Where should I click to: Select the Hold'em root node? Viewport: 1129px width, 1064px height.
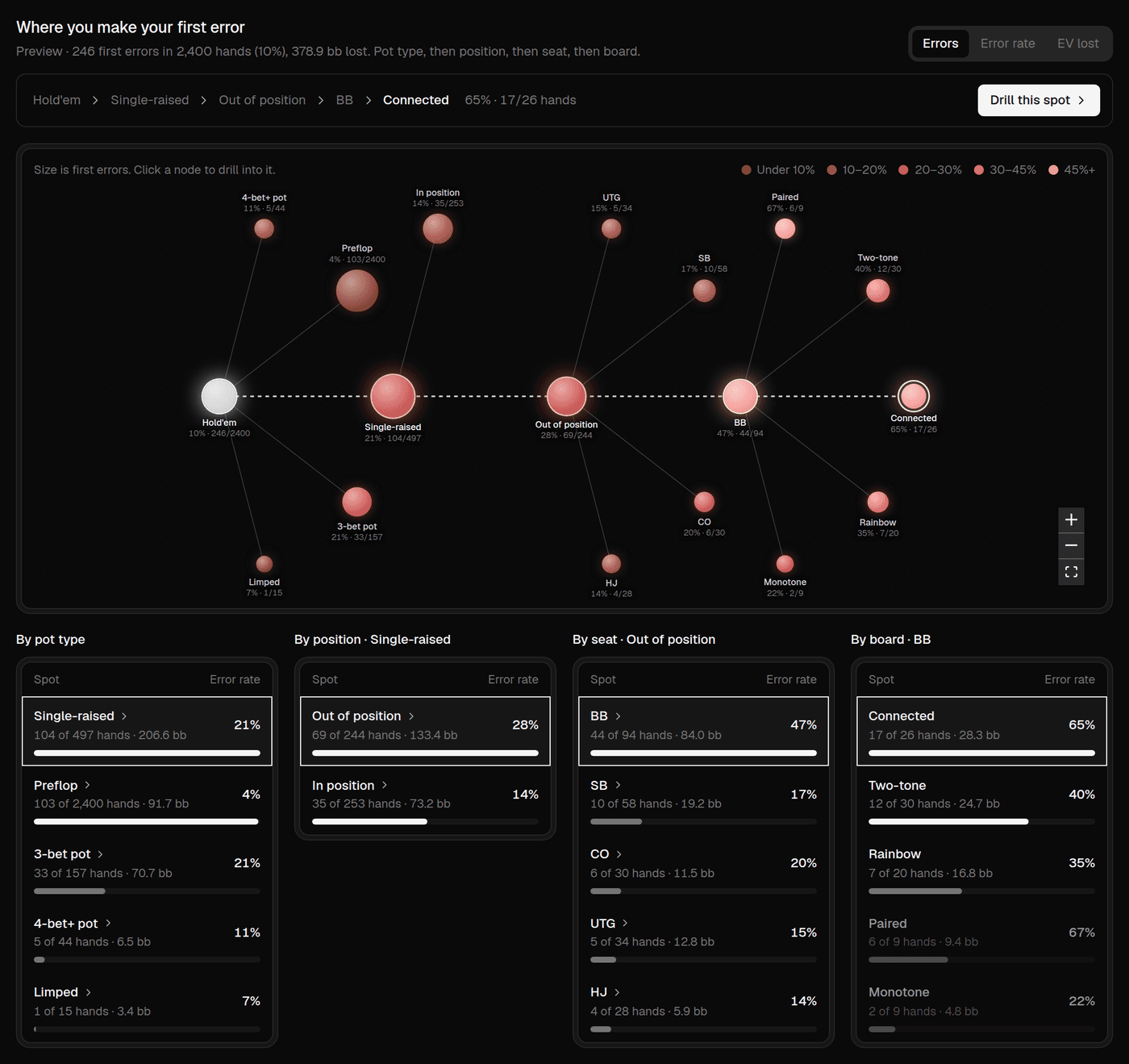point(219,396)
